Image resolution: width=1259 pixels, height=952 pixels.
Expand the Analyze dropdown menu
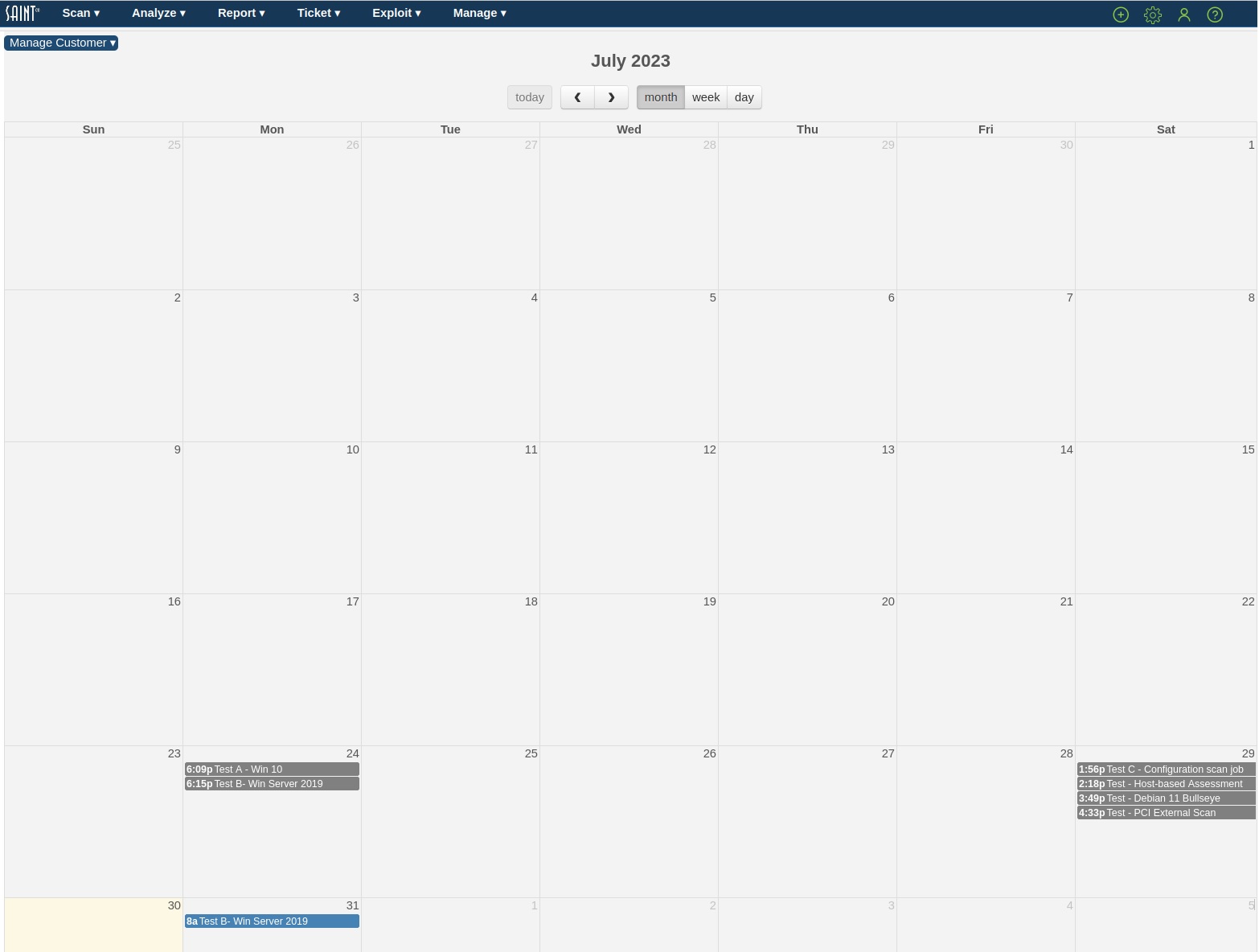pyautogui.click(x=158, y=13)
